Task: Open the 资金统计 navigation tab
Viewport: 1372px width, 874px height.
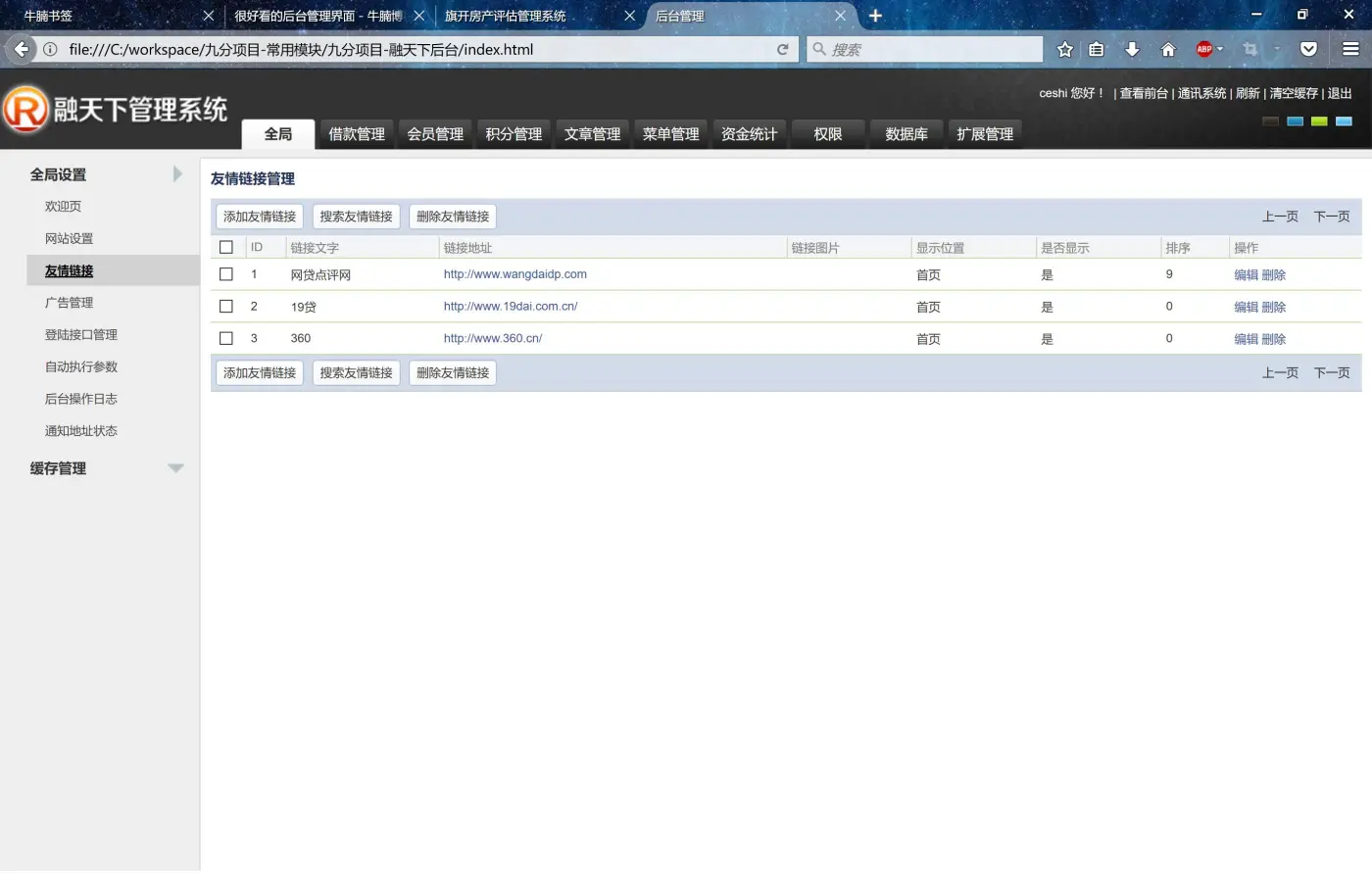Action: pyautogui.click(x=749, y=134)
